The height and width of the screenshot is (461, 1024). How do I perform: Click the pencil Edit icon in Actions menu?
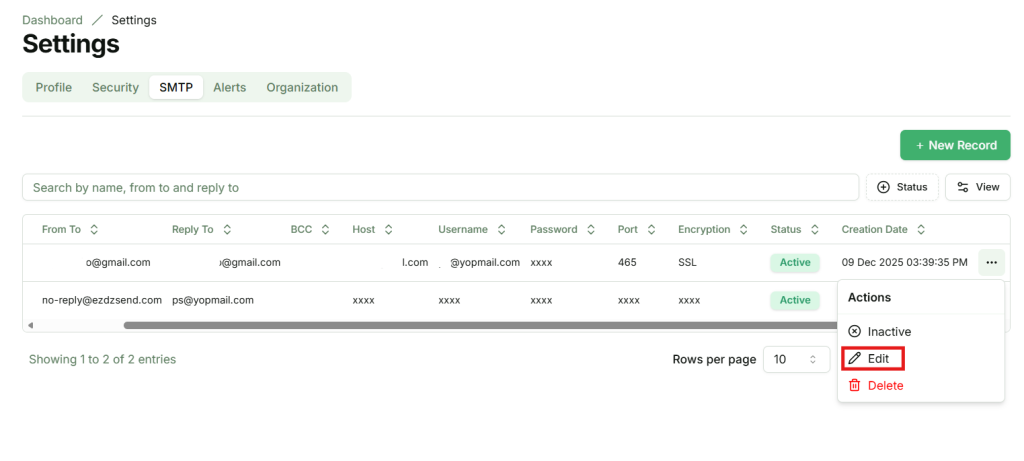854,358
